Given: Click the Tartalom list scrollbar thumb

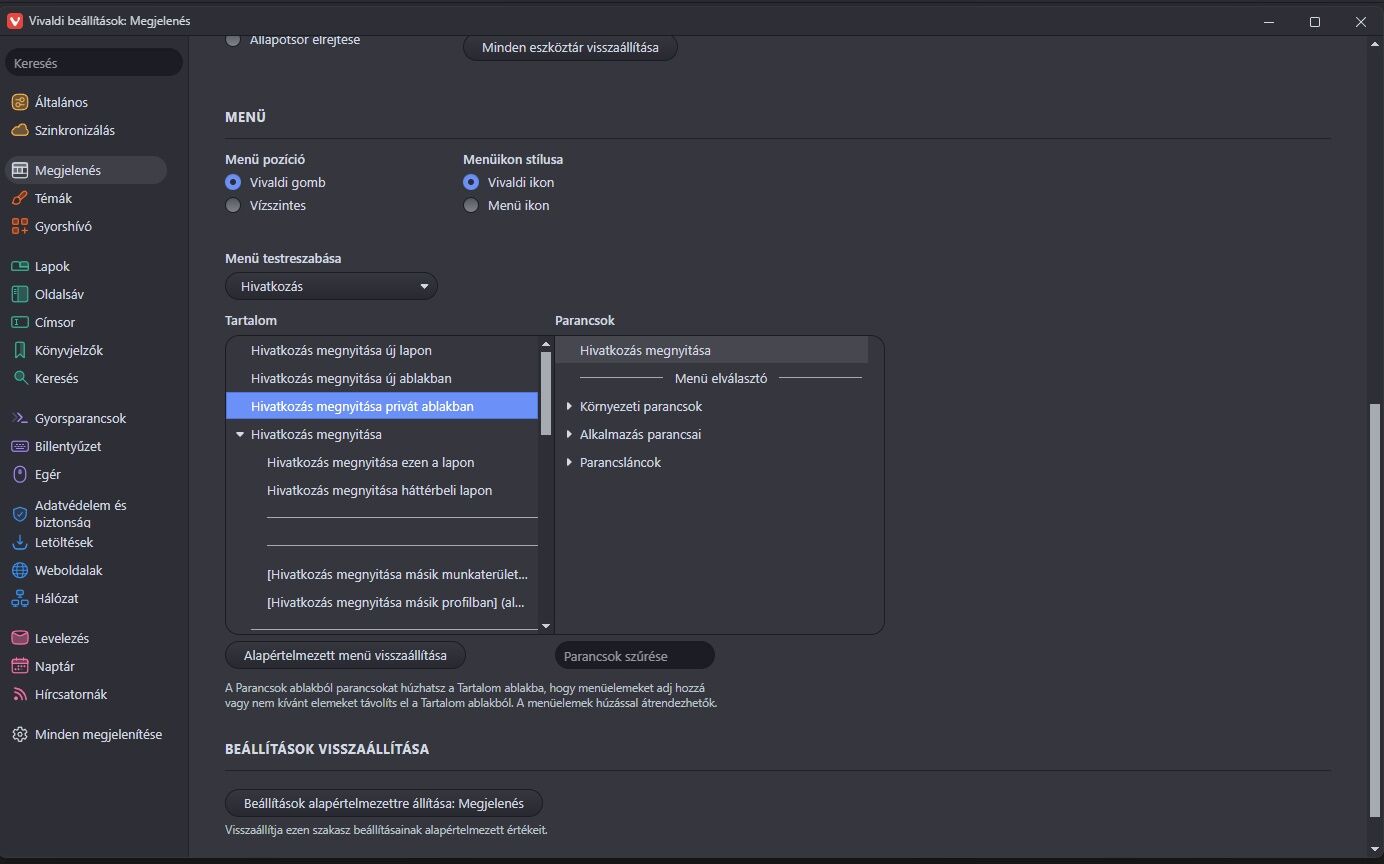Looking at the screenshot, I should pos(546,394).
